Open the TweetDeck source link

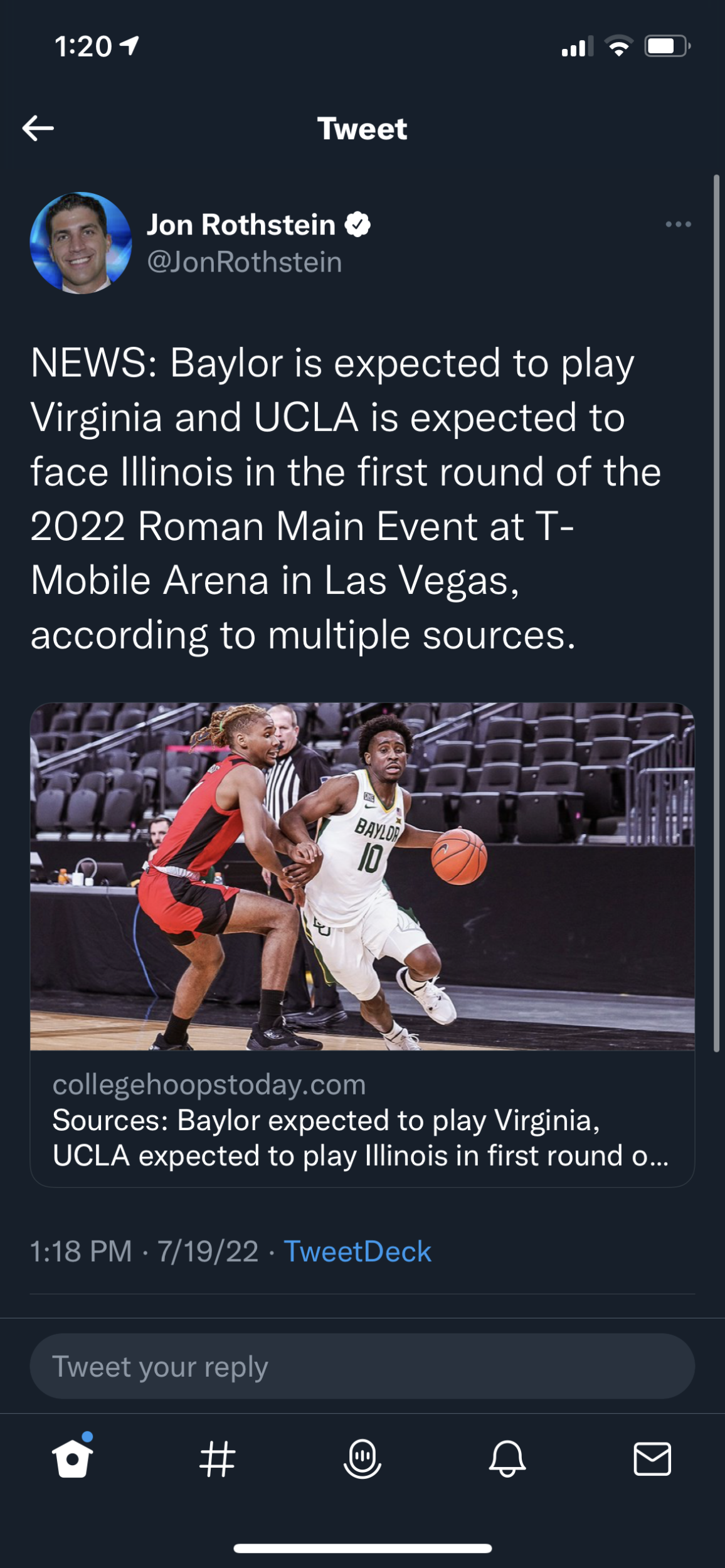point(357,1251)
